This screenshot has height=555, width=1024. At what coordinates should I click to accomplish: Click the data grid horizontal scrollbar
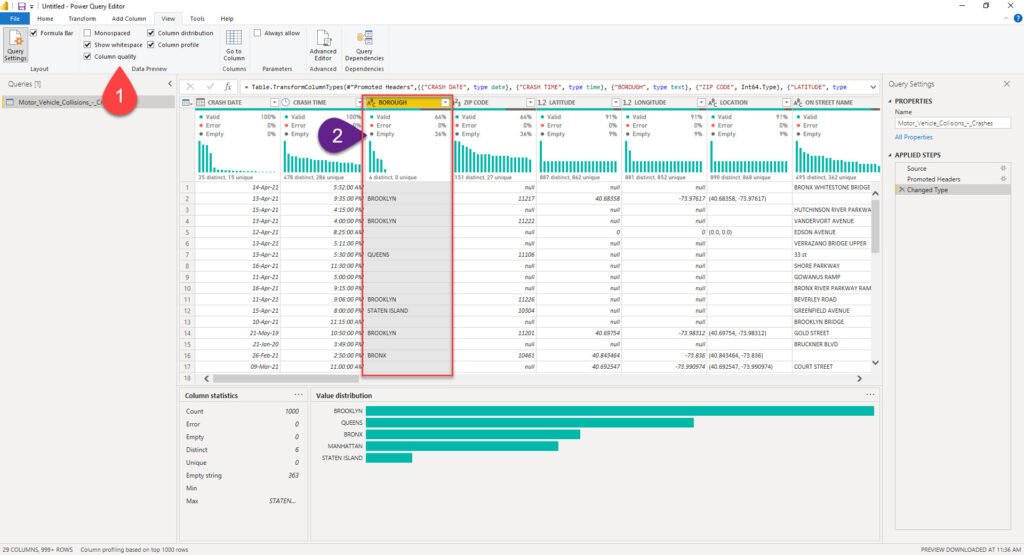285,379
